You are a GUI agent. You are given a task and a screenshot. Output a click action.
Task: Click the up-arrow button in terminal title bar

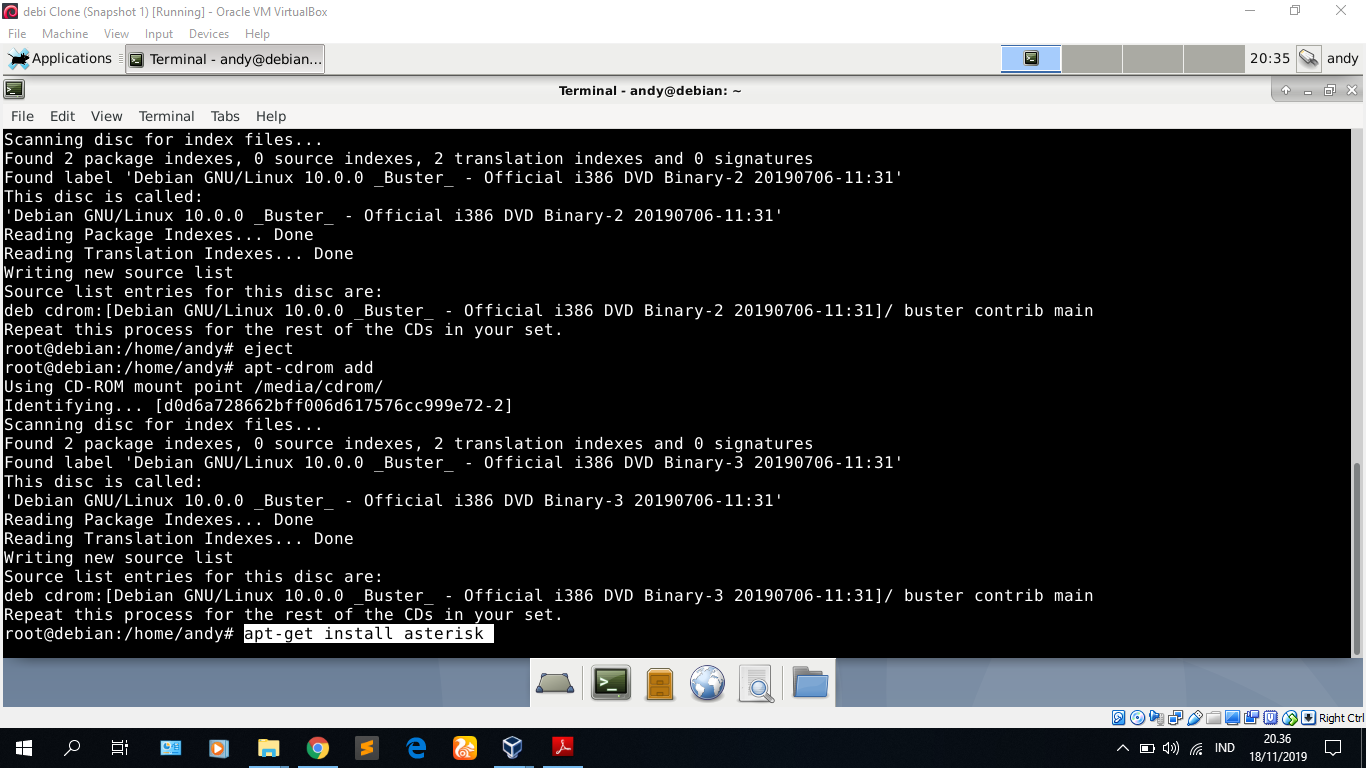click(1286, 90)
